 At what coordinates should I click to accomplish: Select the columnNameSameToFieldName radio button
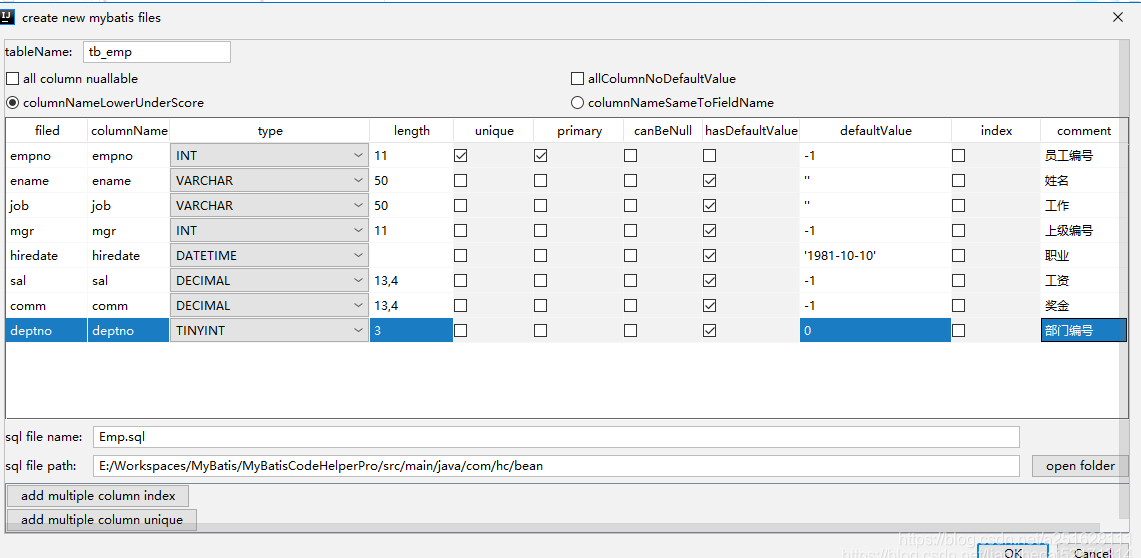coord(577,103)
